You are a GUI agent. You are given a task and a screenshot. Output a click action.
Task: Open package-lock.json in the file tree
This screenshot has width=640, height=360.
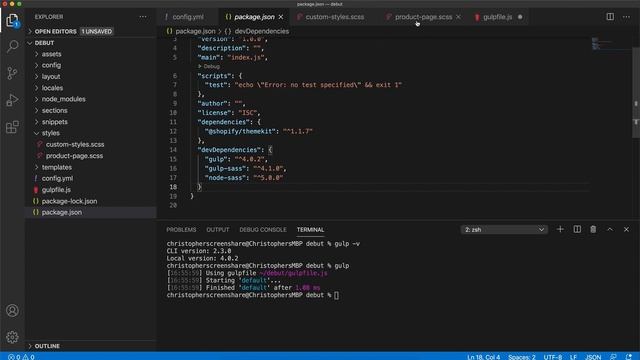click(69, 201)
